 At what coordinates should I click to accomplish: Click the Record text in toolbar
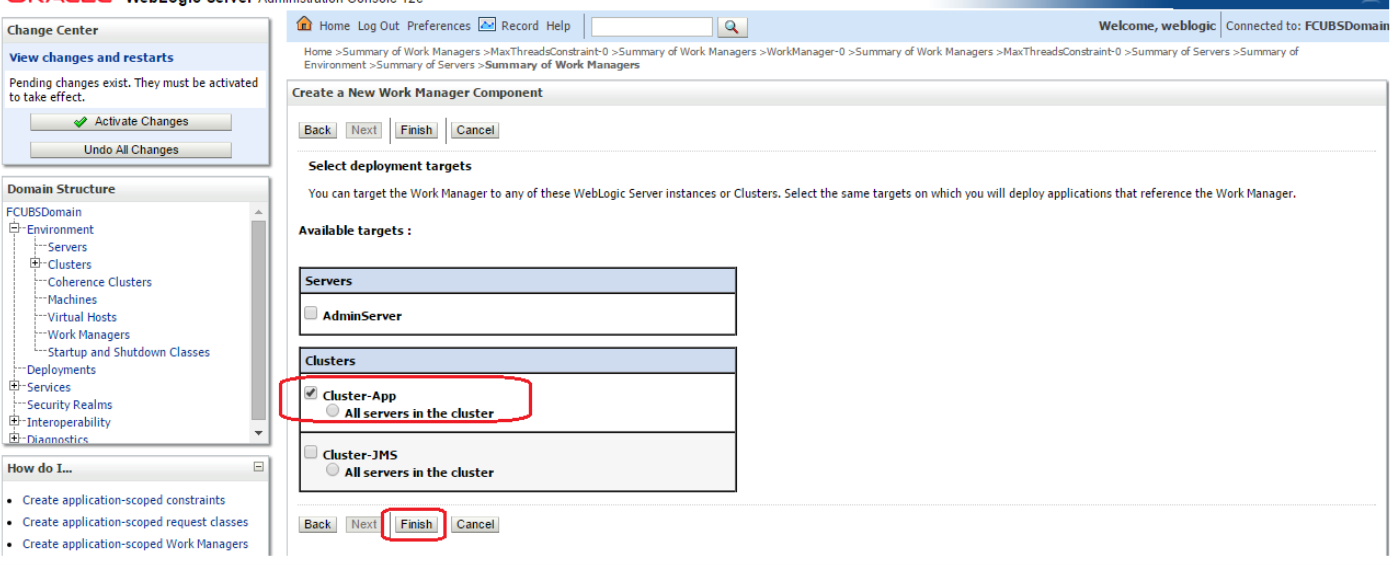[520, 26]
